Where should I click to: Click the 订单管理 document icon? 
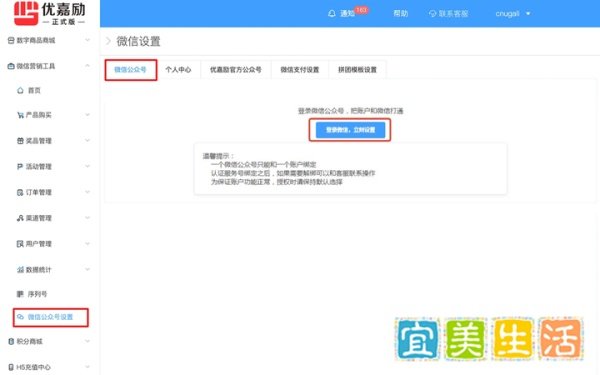coord(20,192)
